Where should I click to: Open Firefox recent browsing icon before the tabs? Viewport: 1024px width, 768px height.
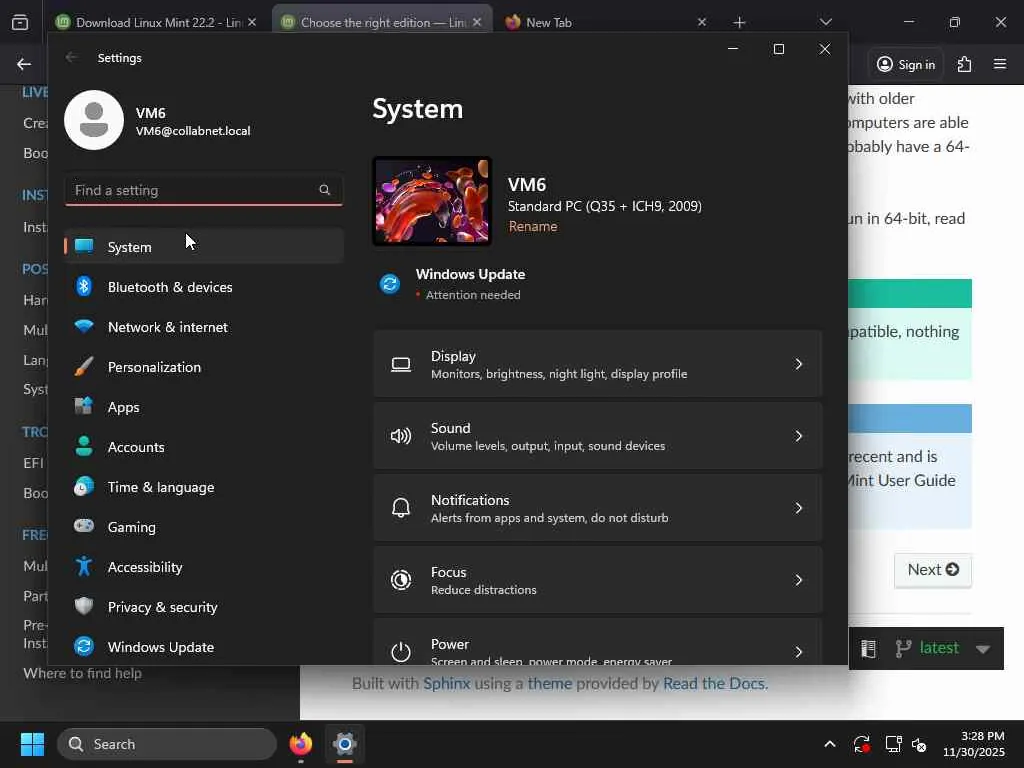(x=20, y=22)
